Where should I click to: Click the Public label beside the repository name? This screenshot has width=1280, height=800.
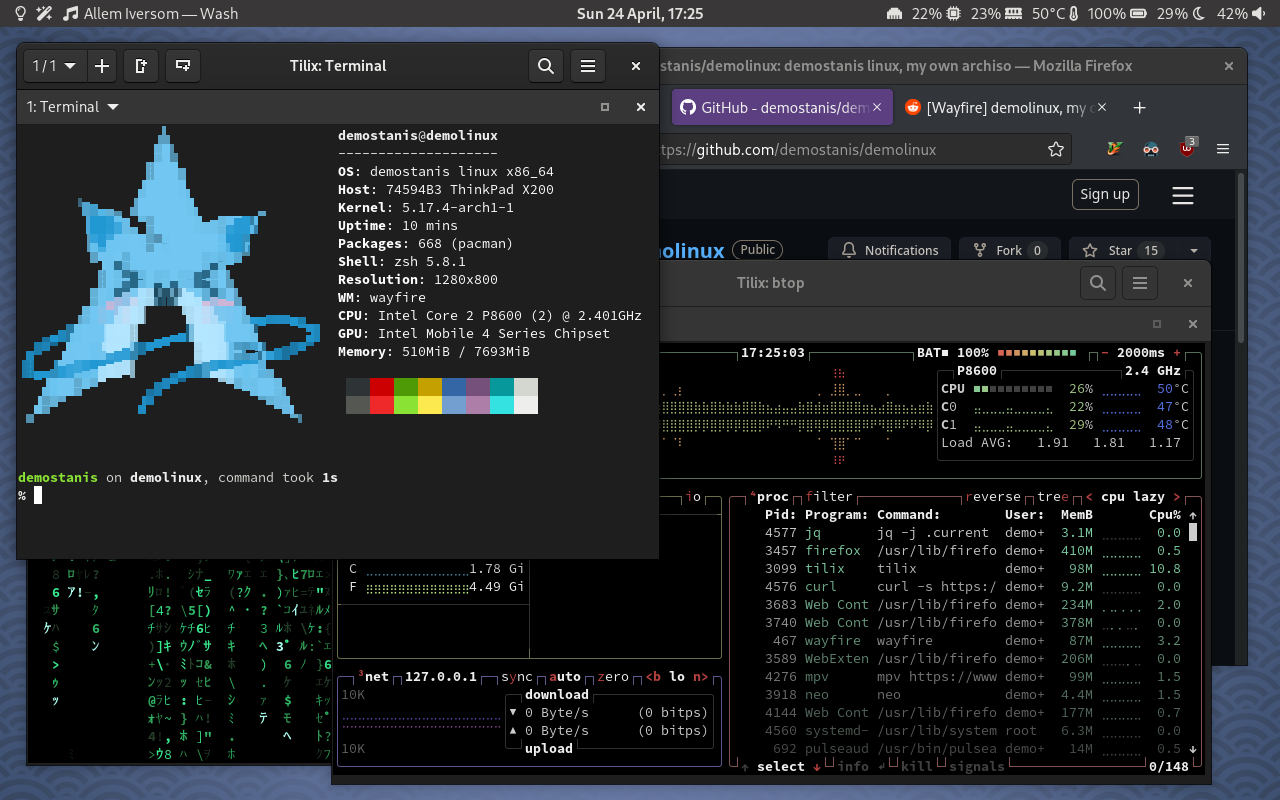[x=757, y=250]
